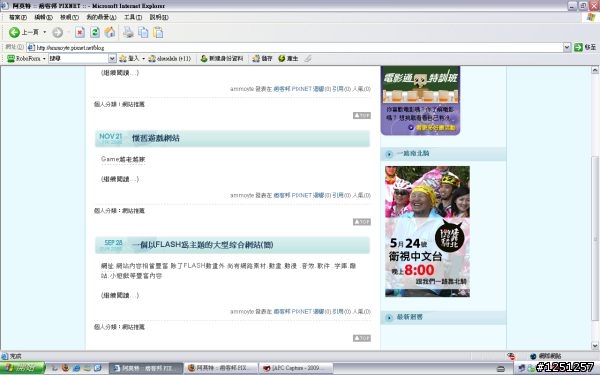Open the address bar dropdown arrow
The width and height of the screenshot is (600, 375).
click(x=567, y=47)
